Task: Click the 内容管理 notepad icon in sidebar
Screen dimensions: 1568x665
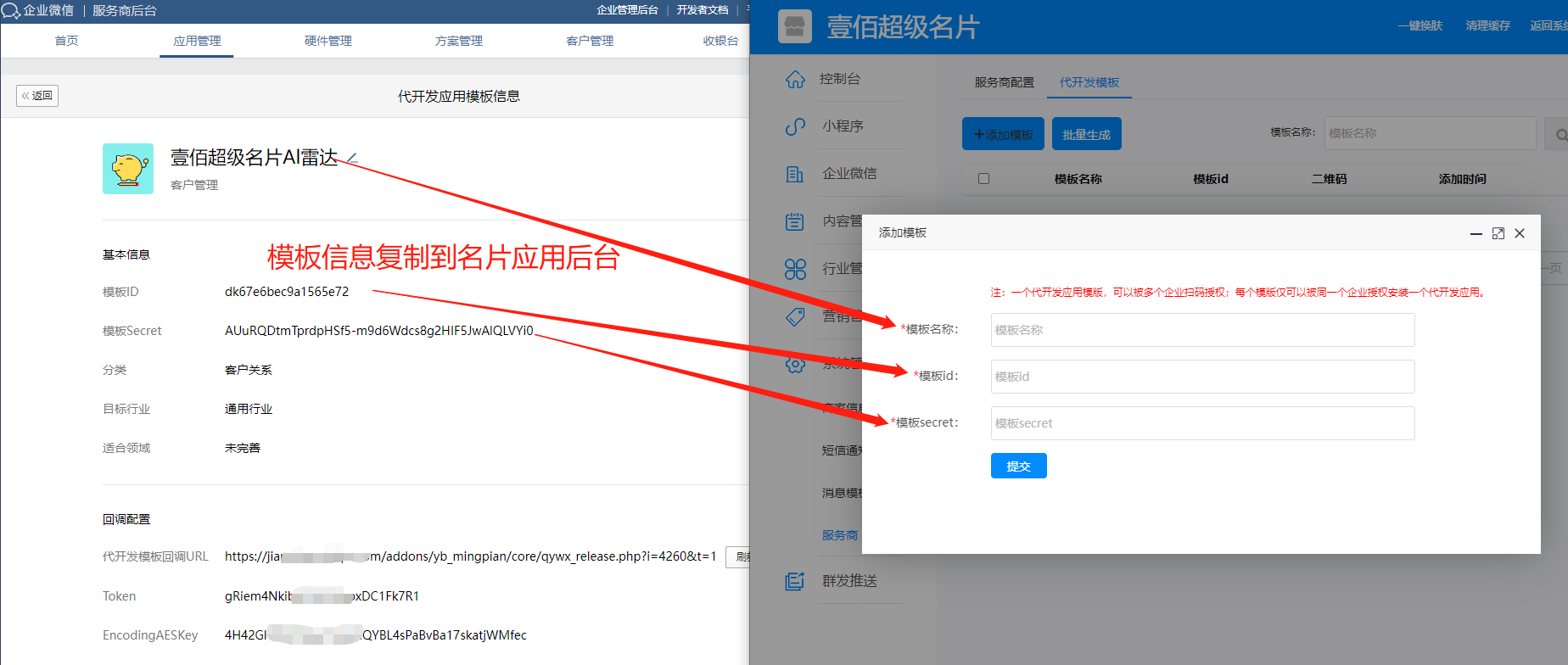Action: (x=795, y=221)
